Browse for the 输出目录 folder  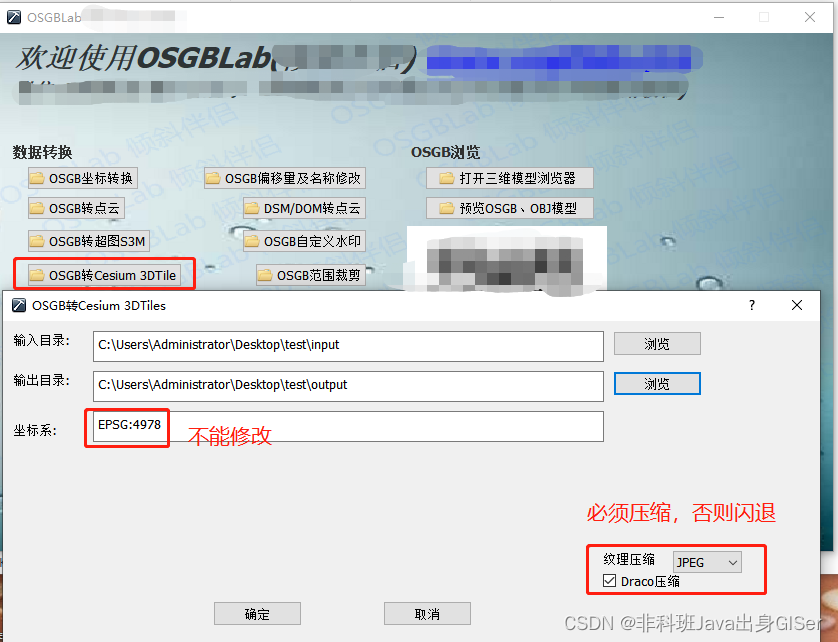[657, 384]
